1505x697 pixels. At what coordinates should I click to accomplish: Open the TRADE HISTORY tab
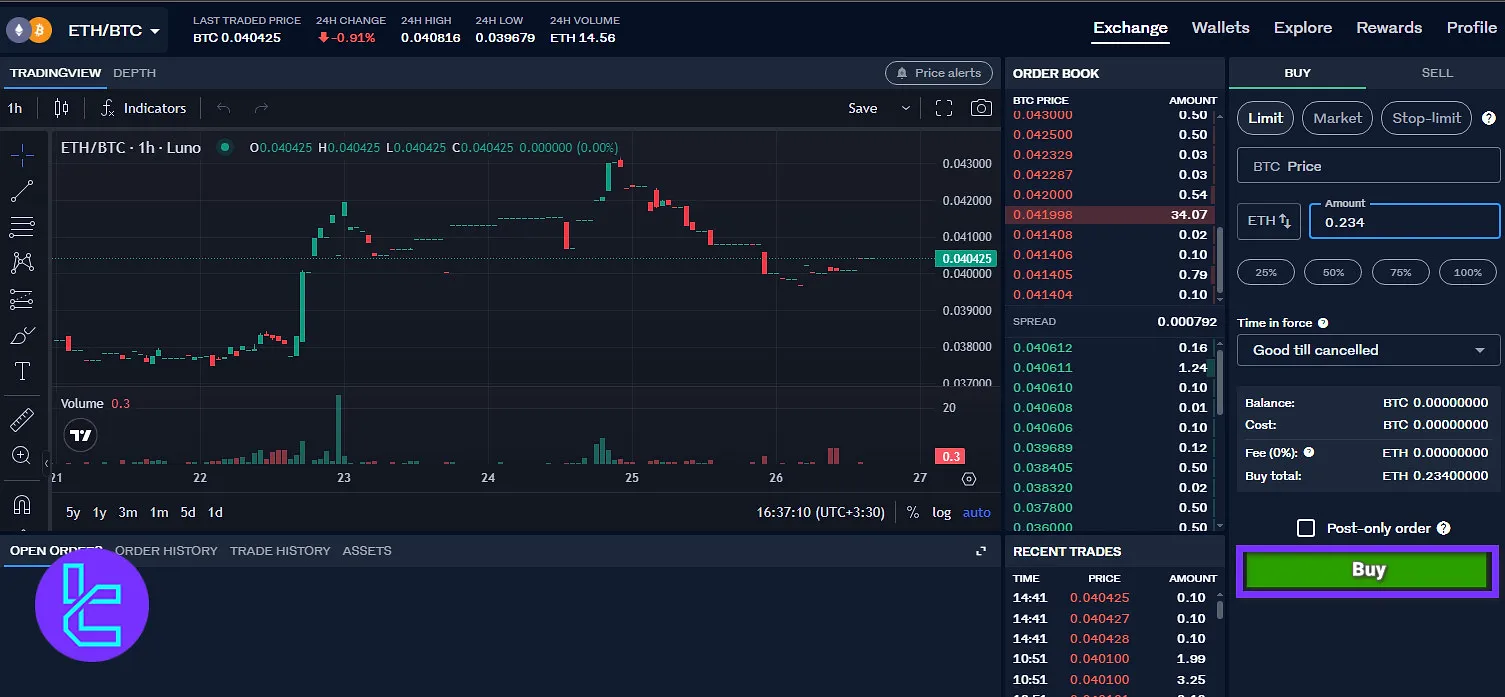click(280, 551)
